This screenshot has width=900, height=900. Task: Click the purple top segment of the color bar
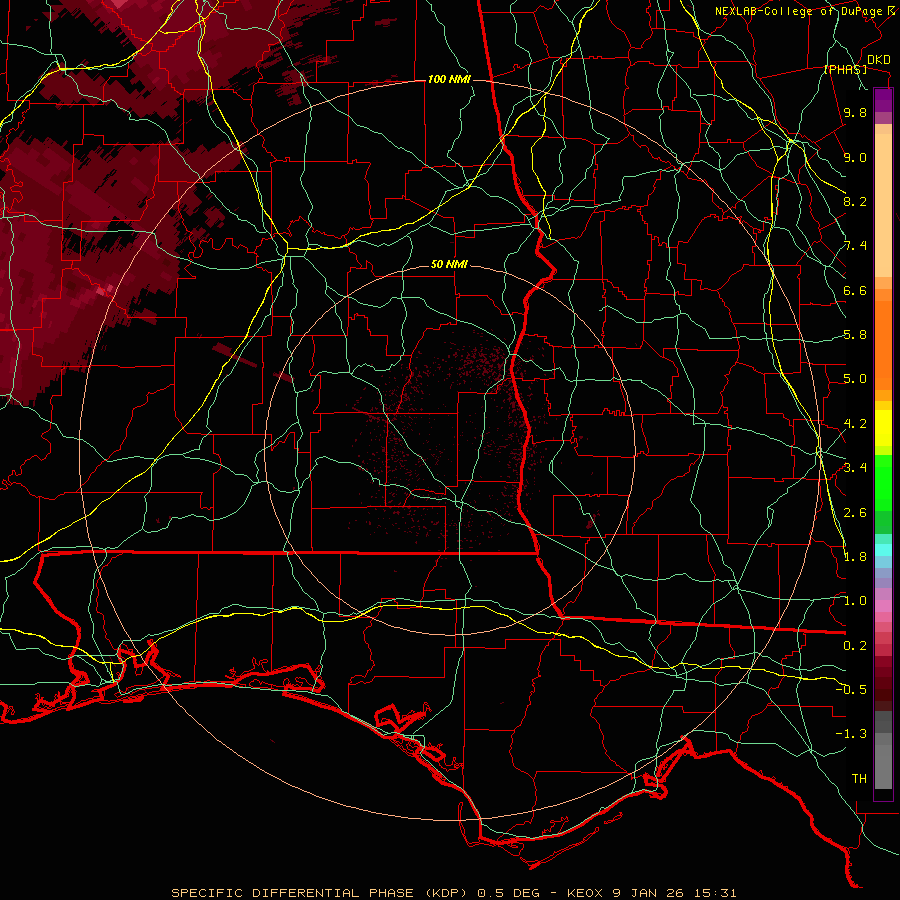[x=883, y=100]
